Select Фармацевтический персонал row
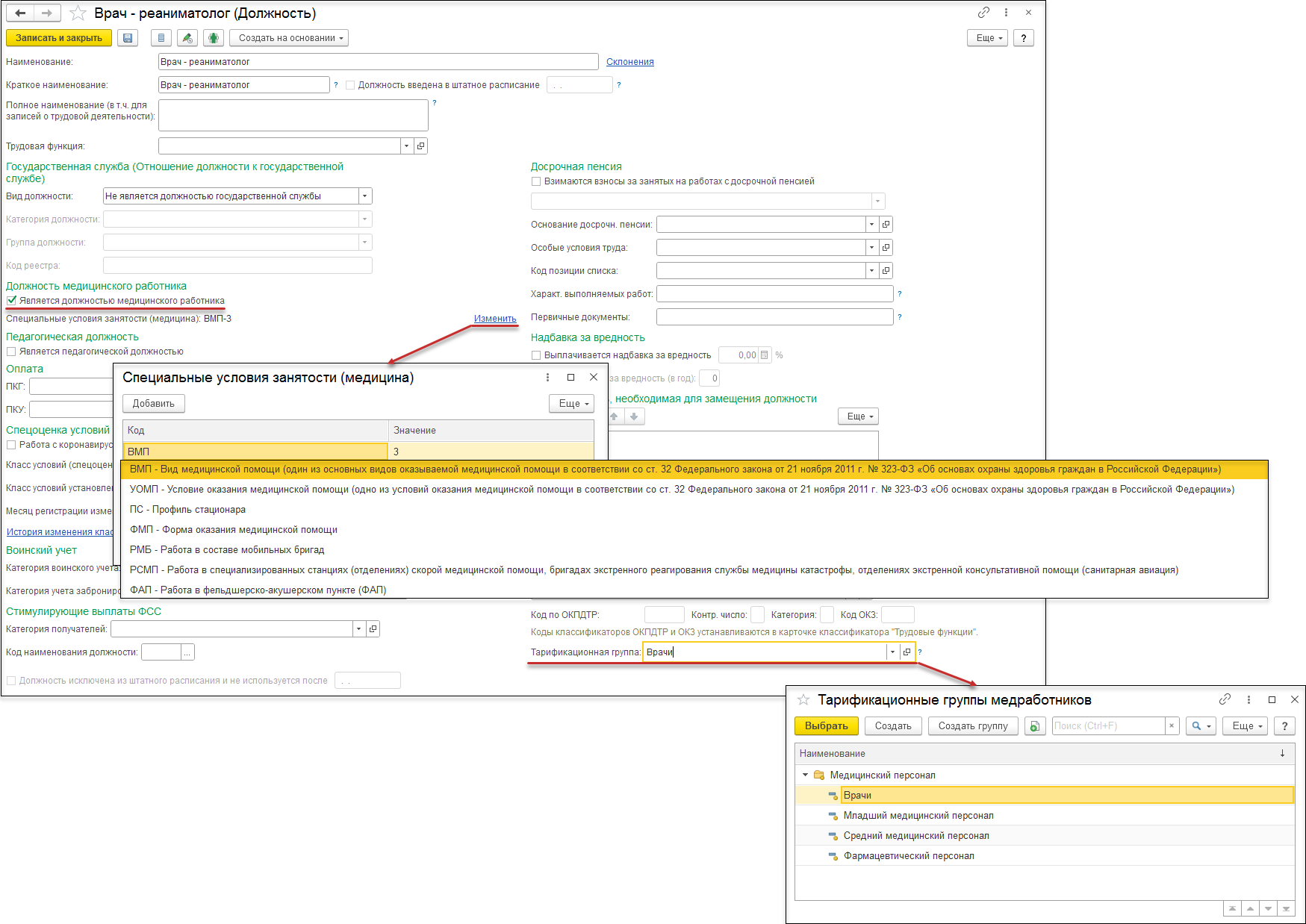The height and width of the screenshot is (924, 1306). tap(1045, 856)
